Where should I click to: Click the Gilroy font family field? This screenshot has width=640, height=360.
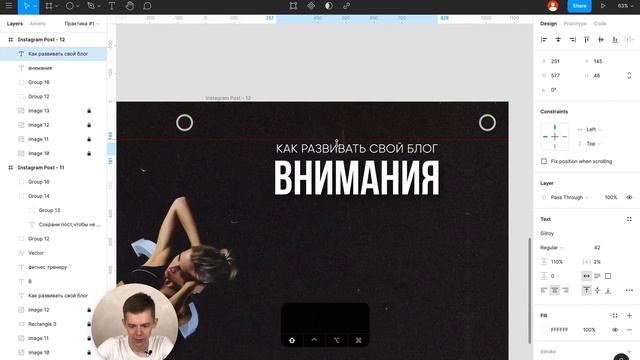(547, 233)
